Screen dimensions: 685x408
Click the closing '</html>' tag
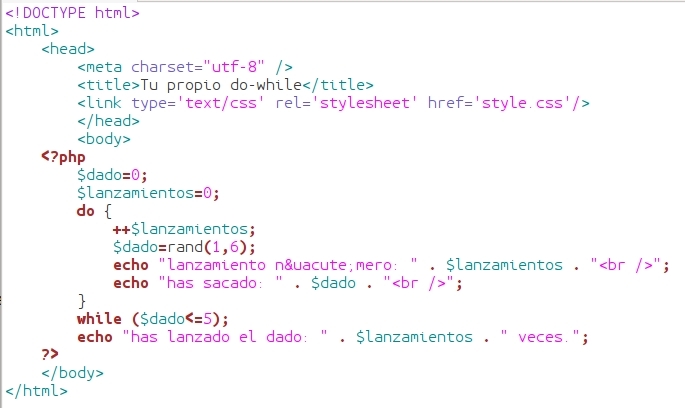[x=37, y=391]
